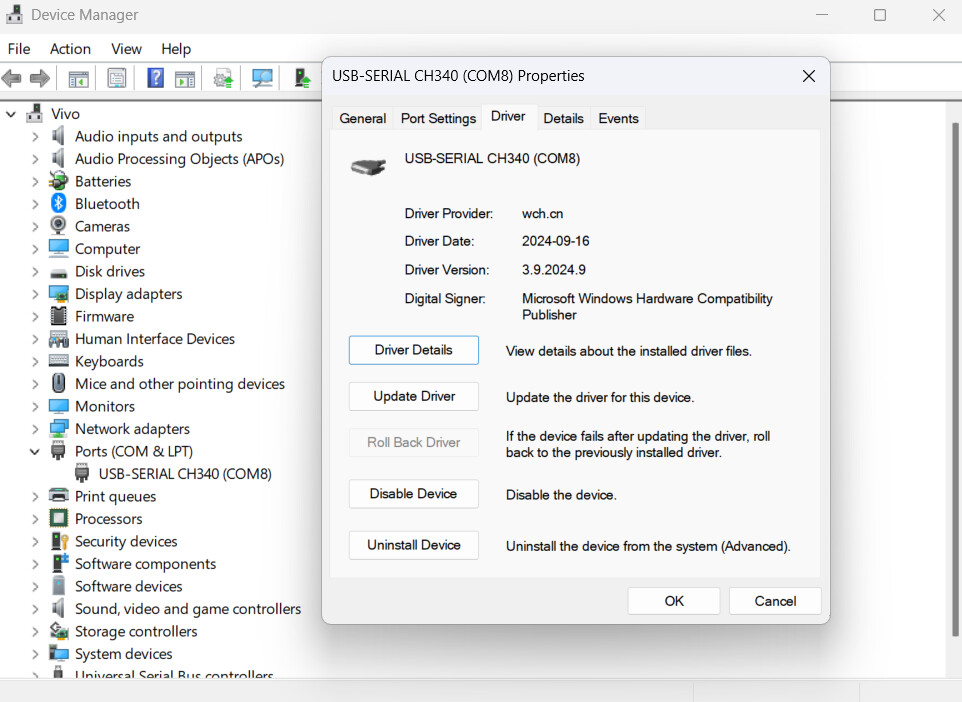This screenshot has width=962, height=702.
Task: Select the Software devices tree item
Action: (128, 586)
